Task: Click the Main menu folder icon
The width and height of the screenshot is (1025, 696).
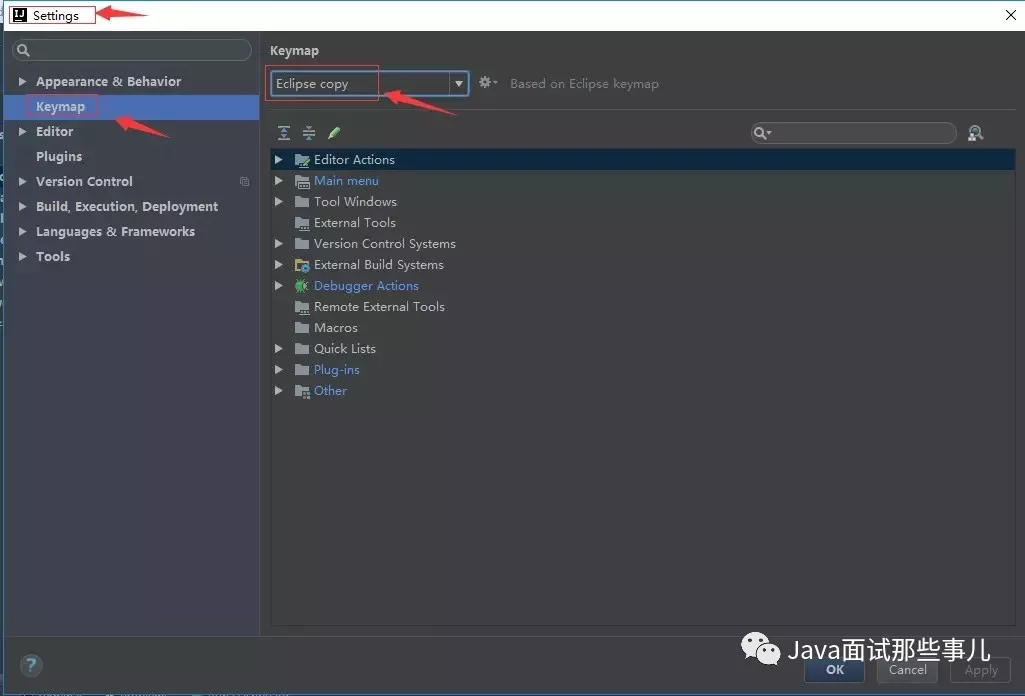Action: pyautogui.click(x=302, y=181)
